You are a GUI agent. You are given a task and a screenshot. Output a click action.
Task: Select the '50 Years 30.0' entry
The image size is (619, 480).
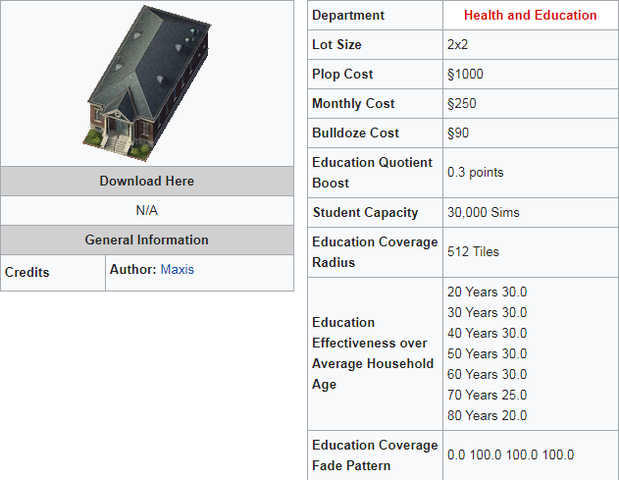tap(487, 354)
